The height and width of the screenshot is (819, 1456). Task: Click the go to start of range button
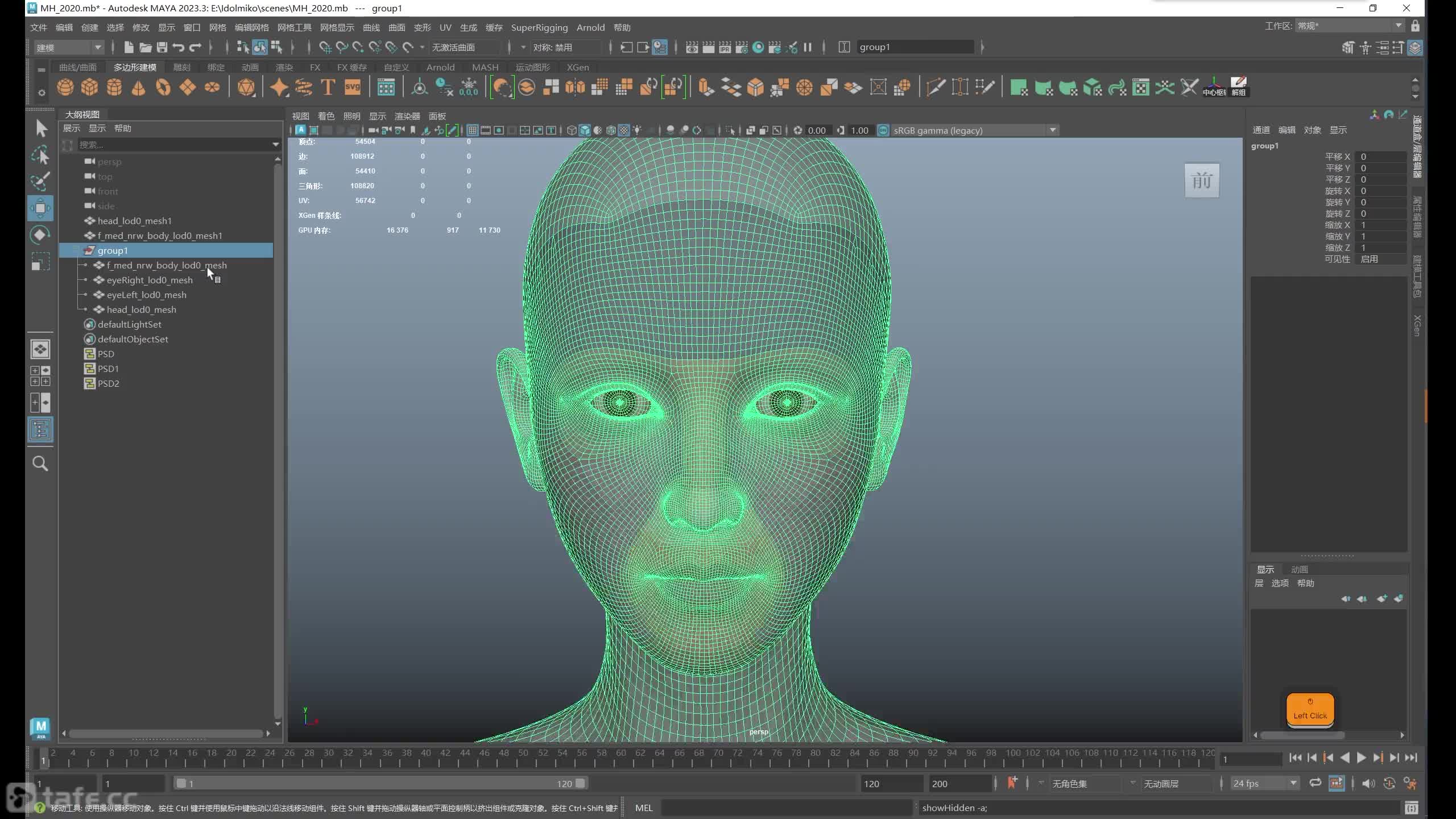(1296, 758)
